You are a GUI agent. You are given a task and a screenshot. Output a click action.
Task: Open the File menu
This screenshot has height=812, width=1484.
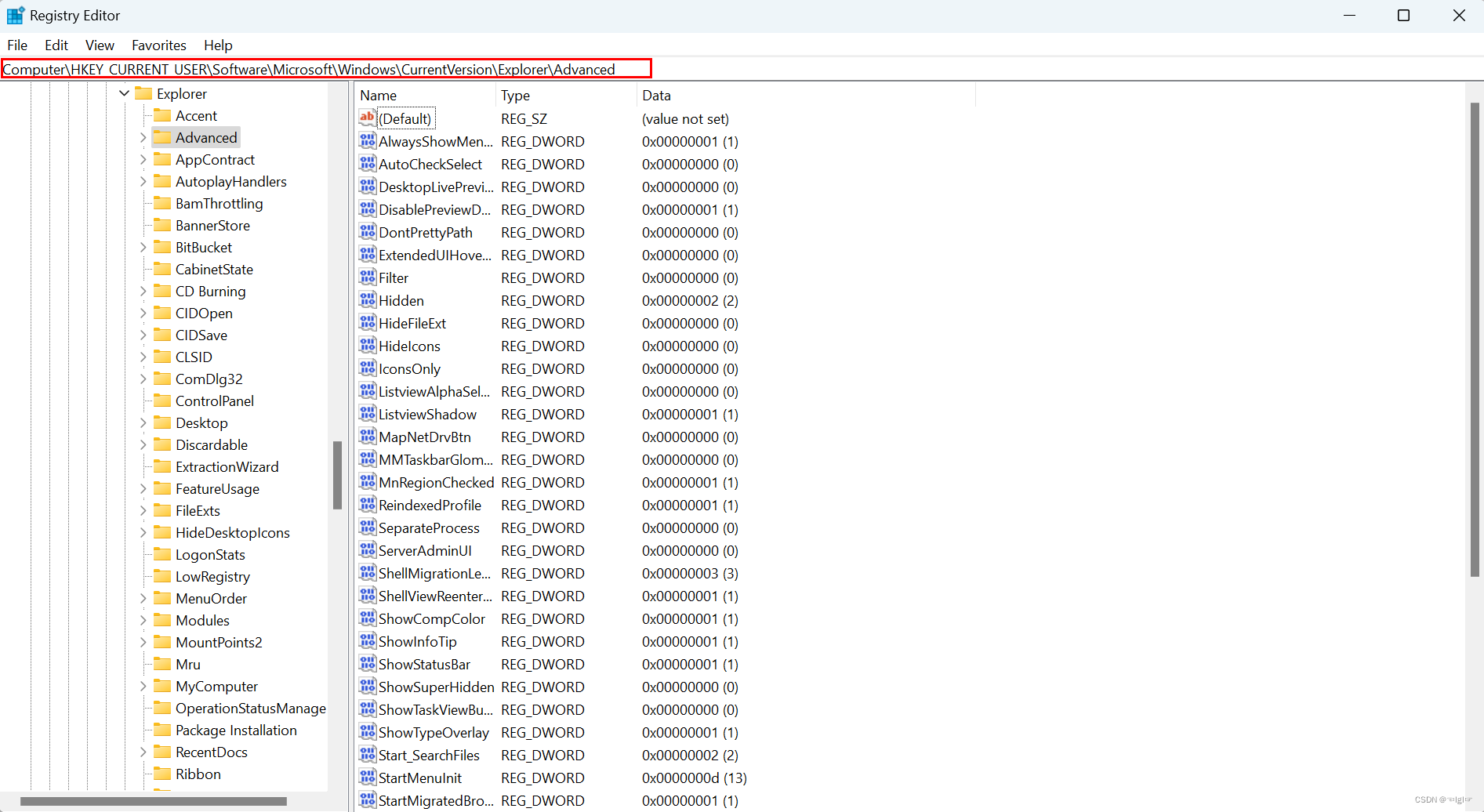coord(17,45)
